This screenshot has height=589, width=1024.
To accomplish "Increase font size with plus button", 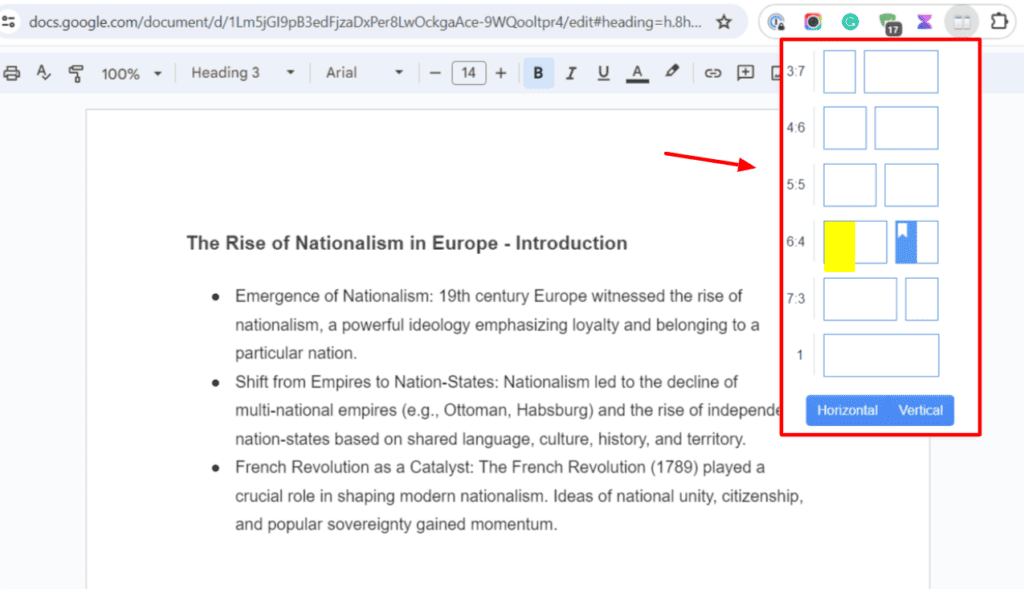I will pyautogui.click(x=501, y=73).
